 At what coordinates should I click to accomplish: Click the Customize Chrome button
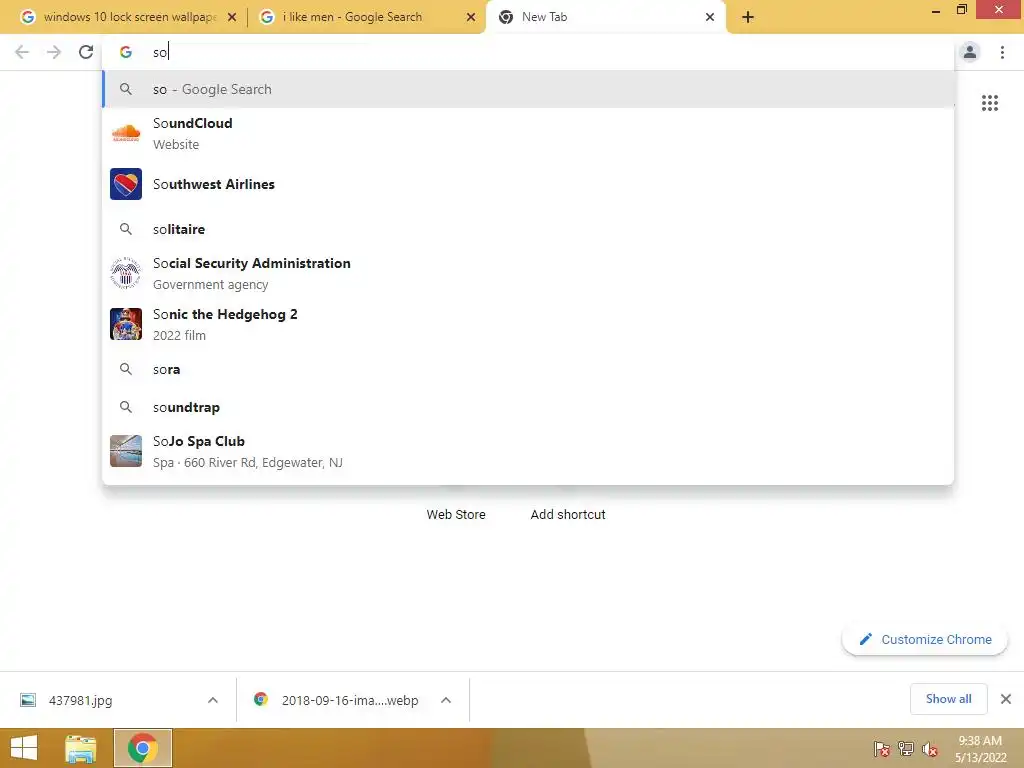pyautogui.click(x=925, y=639)
